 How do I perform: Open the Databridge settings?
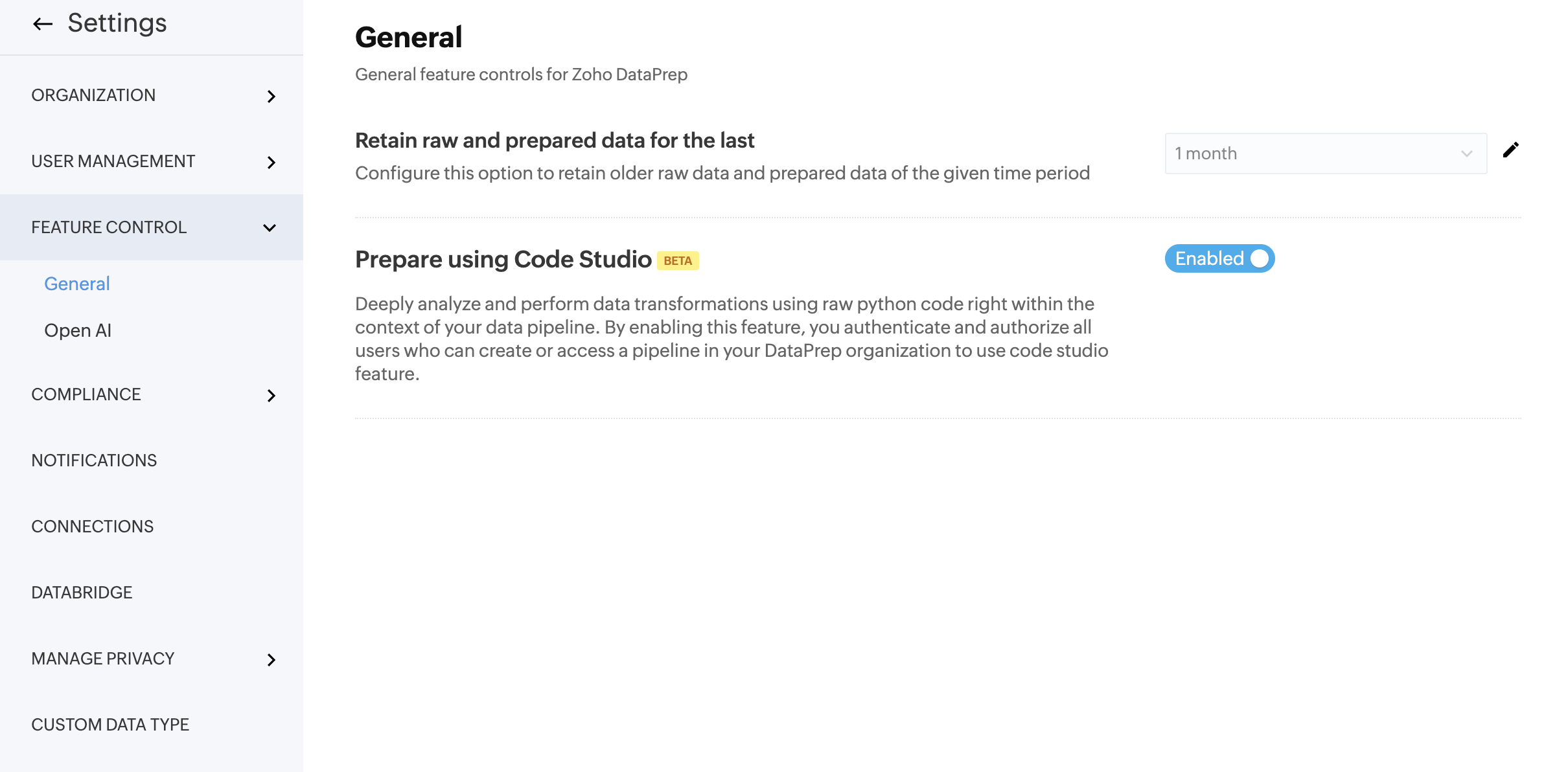[x=82, y=593]
